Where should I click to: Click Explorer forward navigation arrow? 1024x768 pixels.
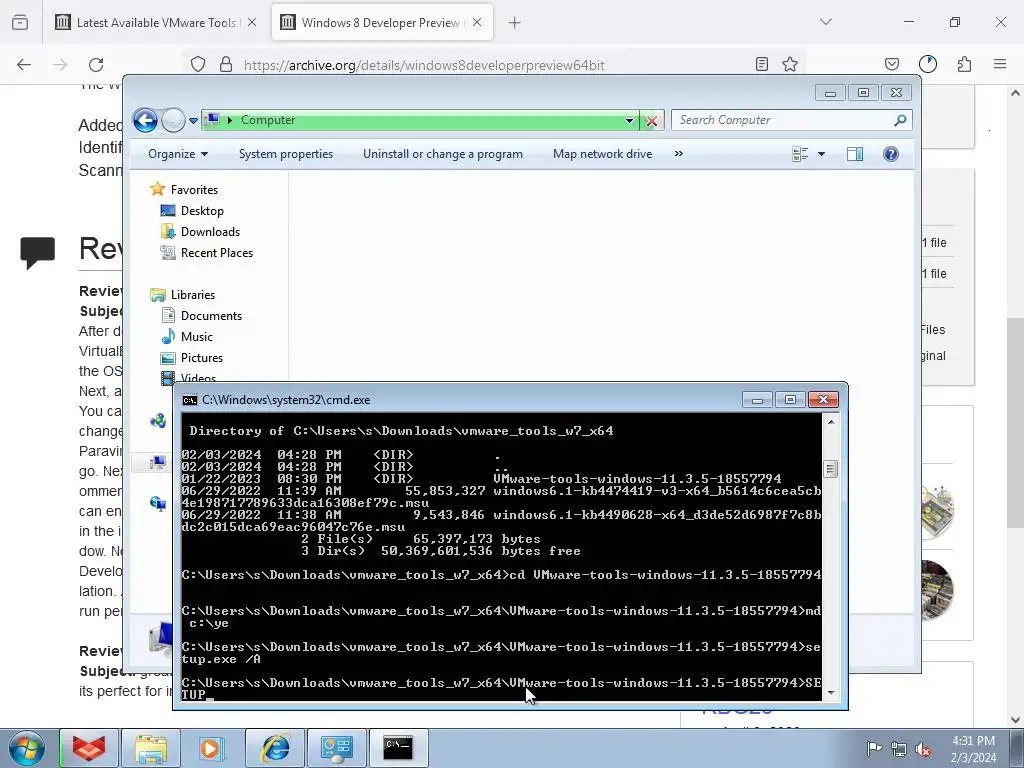click(173, 120)
